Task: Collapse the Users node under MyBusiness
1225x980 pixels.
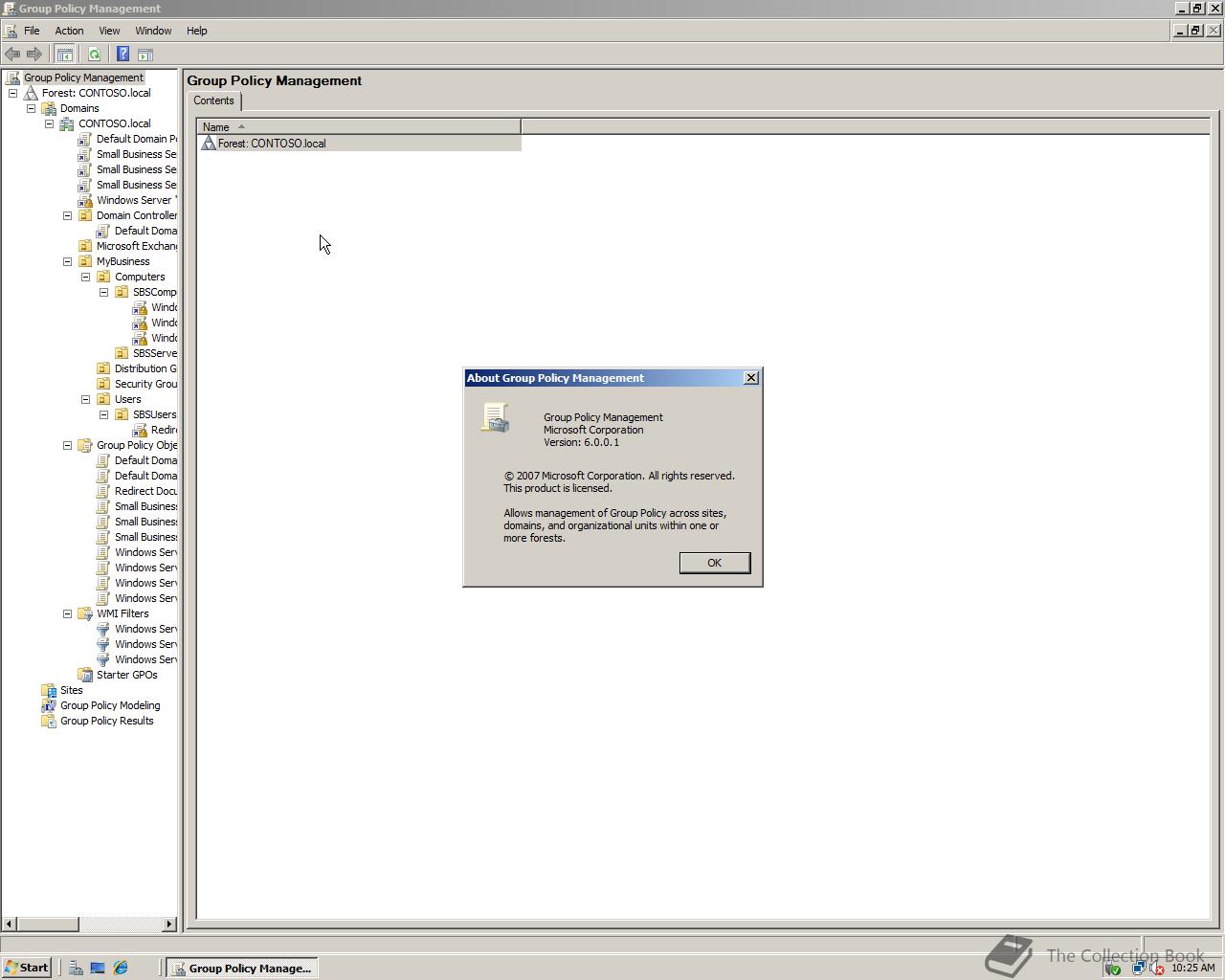Action: tap(85, 399)
